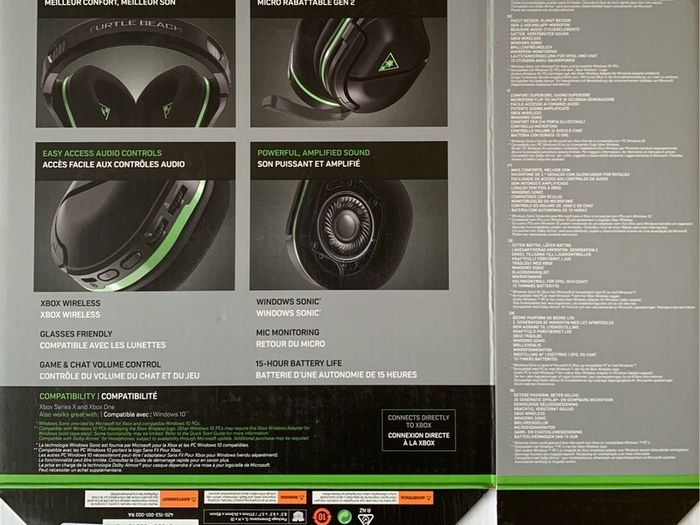Click 'CONNECTS DIRECTLY TO XBOX' in the outlined box
700x525 pixels.
(x=419, y=421)
